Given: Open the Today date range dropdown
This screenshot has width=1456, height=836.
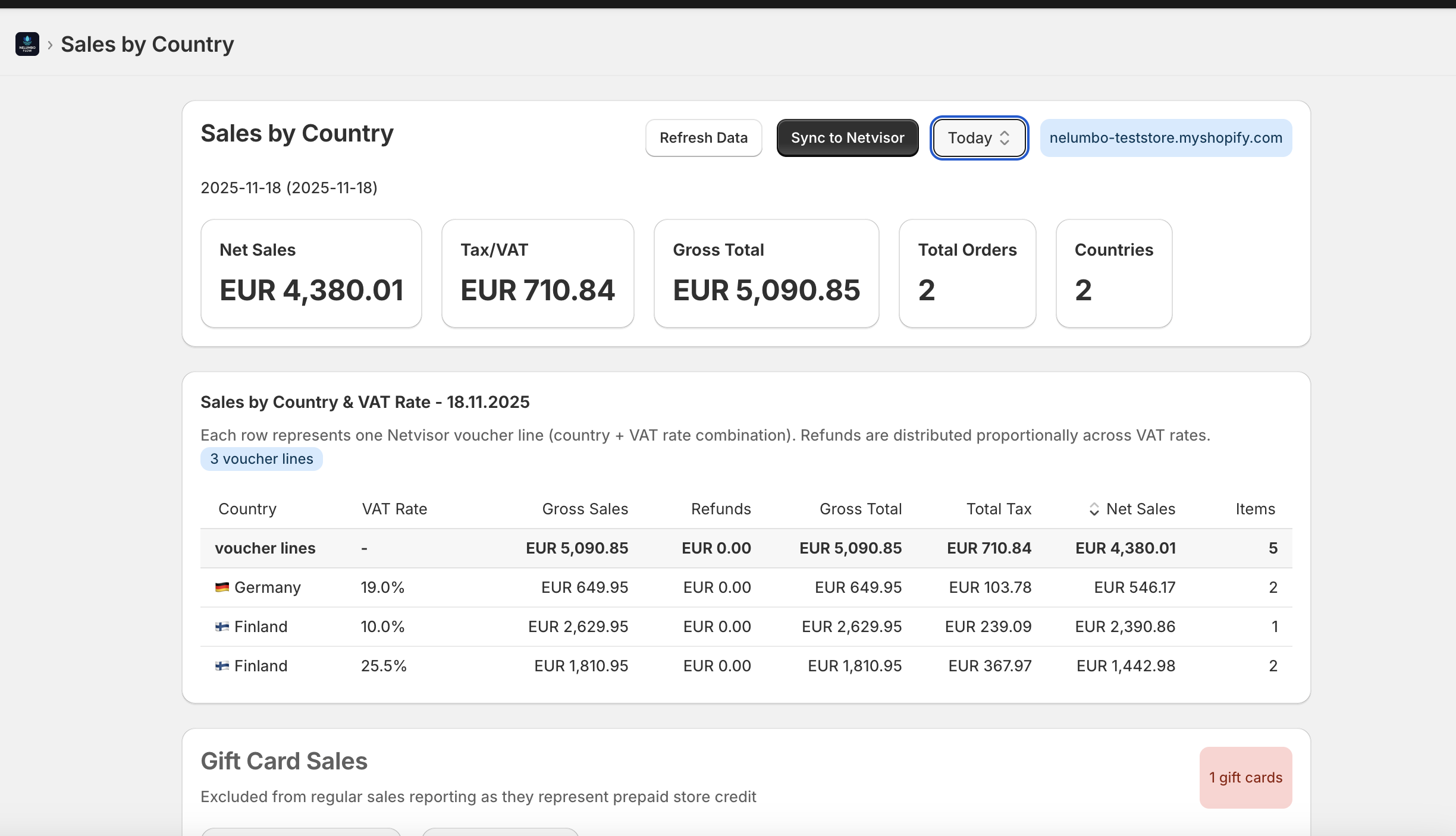Looking at the screenshot, I should pyautogui.click(x=978, y=138).
